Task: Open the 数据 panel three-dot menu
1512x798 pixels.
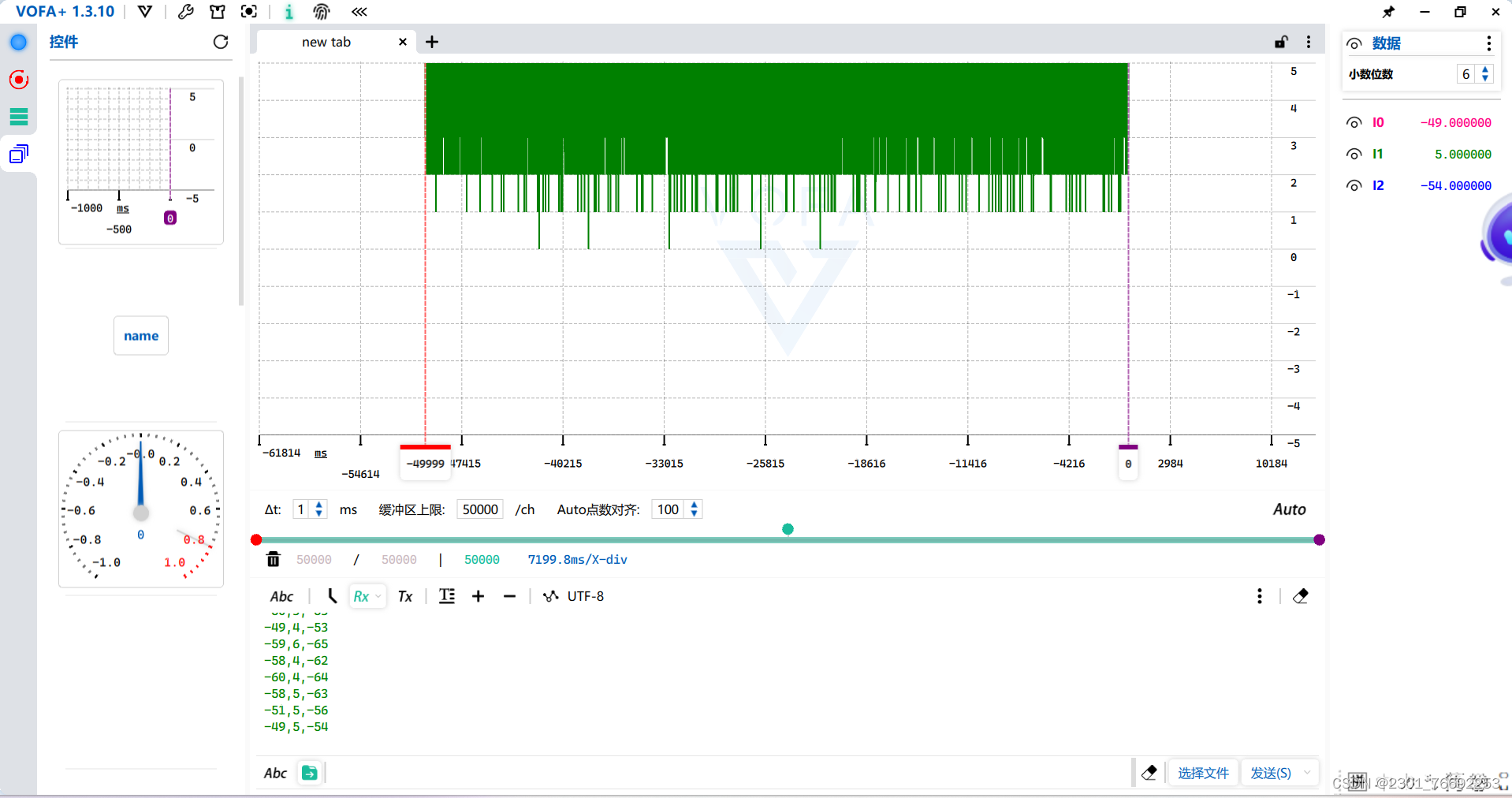Action: [1488, 43]
